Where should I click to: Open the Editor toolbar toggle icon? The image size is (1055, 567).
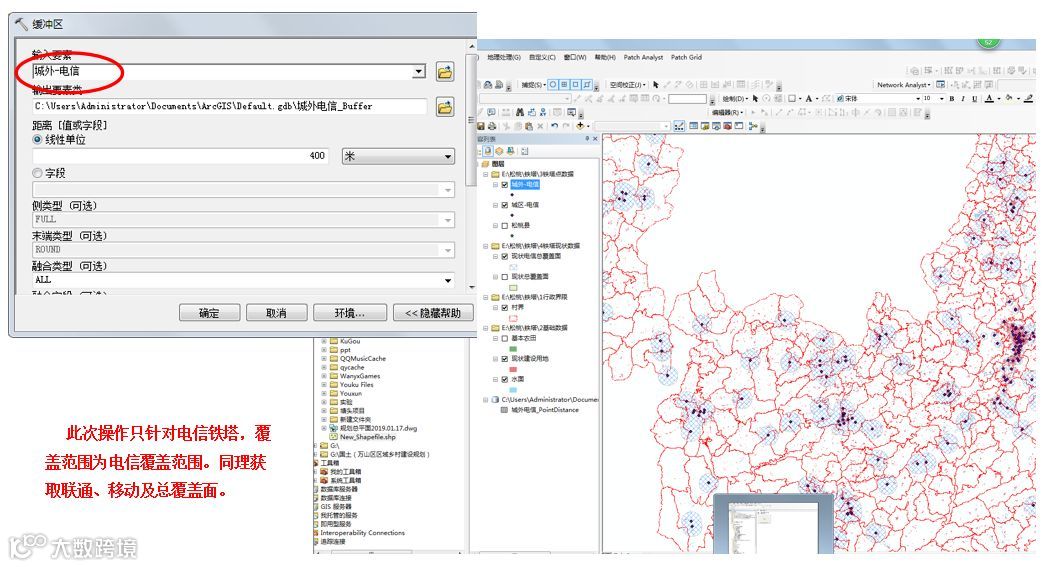679,126
